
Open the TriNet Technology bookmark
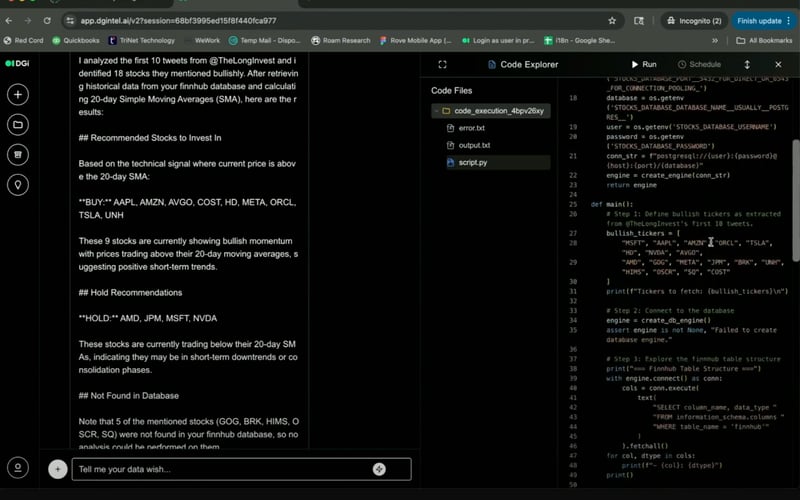coord(141,40)
